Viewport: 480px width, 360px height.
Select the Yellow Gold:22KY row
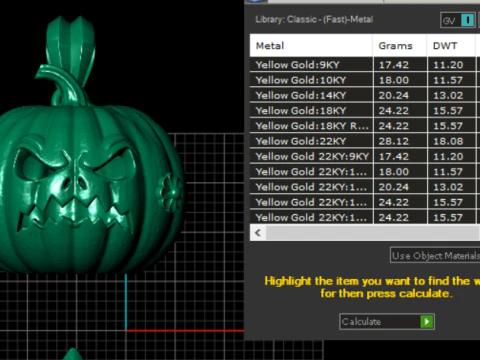pyautogui.click(x=365, y=141)
